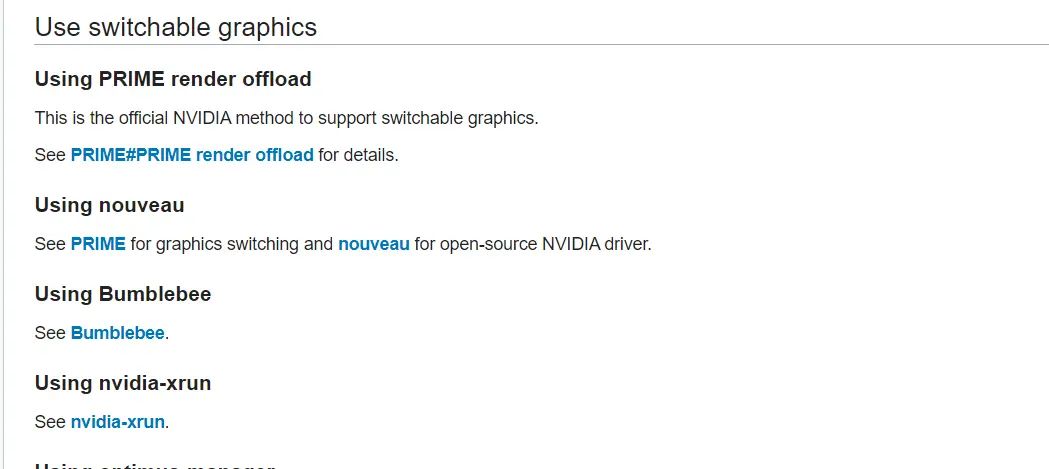Click the PRIME link under Using nouveau

[x=98, y=244]
